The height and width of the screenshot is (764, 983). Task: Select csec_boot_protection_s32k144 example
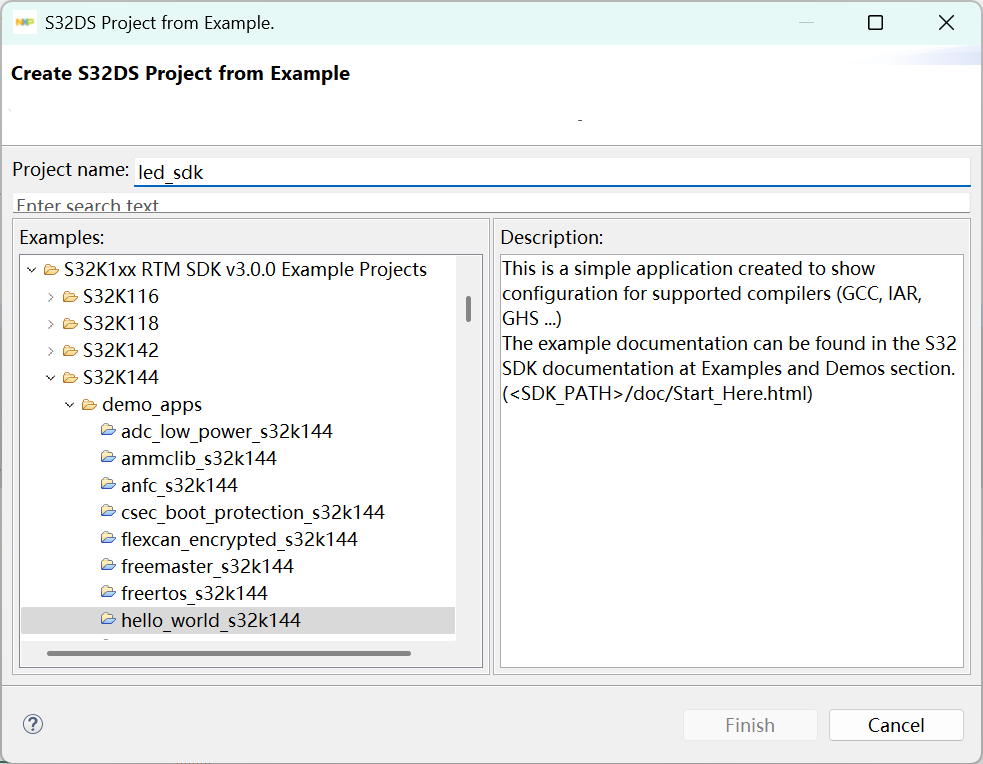coord(253,513)
